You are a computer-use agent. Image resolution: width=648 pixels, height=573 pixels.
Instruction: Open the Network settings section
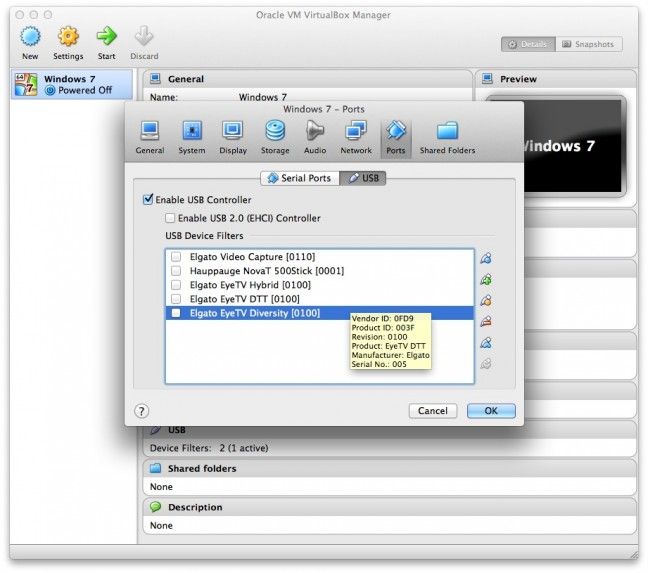[x=356, y=135]
